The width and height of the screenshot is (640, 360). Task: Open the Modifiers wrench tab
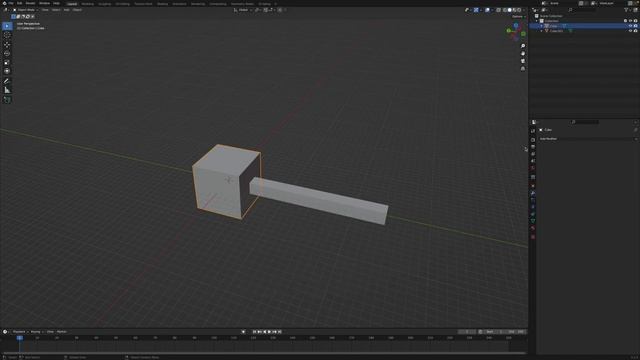tap(533, 193)
